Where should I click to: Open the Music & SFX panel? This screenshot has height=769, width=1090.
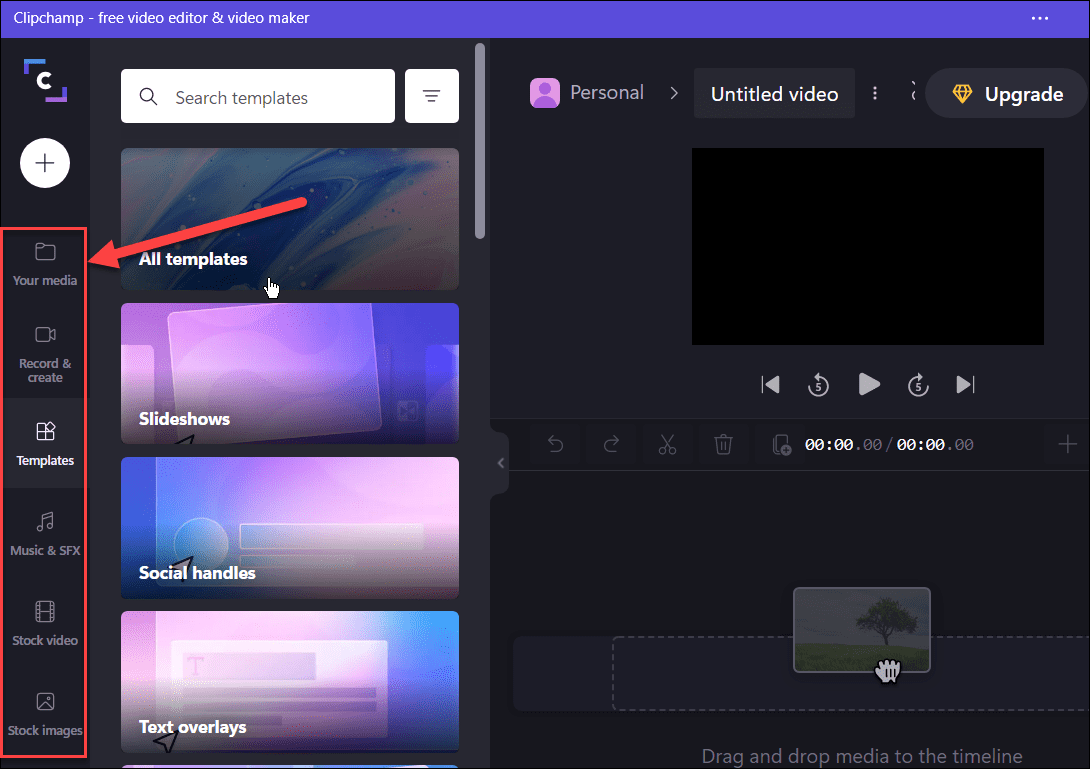44,533
